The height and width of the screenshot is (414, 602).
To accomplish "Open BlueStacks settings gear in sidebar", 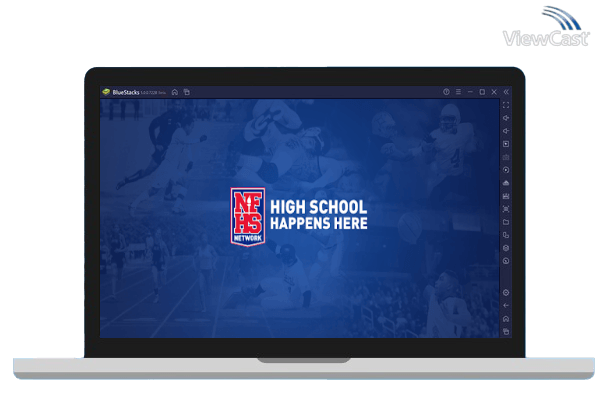I will [x=506, y=293].
